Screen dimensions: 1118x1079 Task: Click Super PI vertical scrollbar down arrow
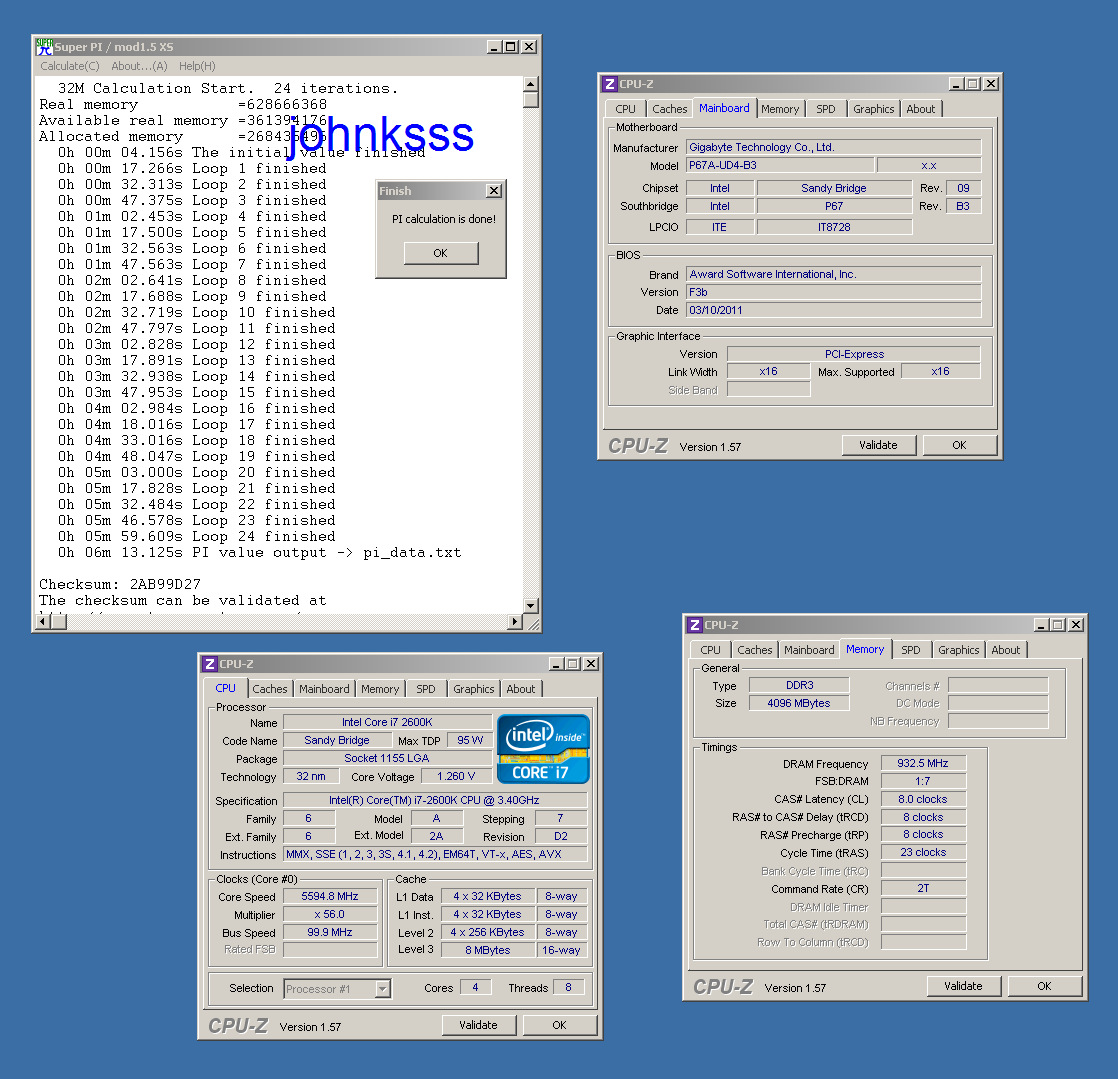coord(530,605)
